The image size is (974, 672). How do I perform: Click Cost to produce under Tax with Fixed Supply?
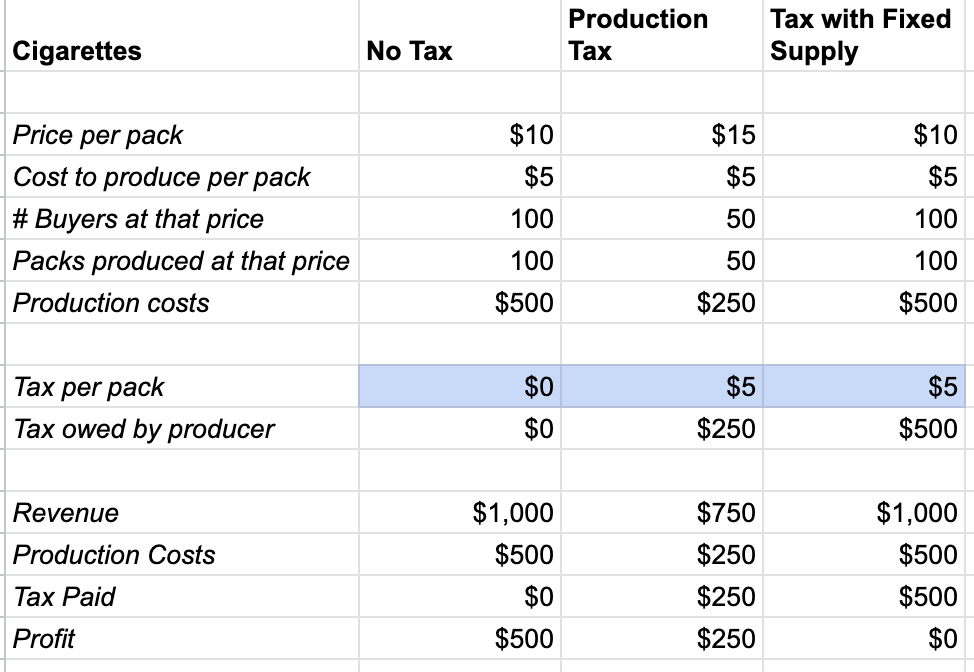[x=863, y=176]
